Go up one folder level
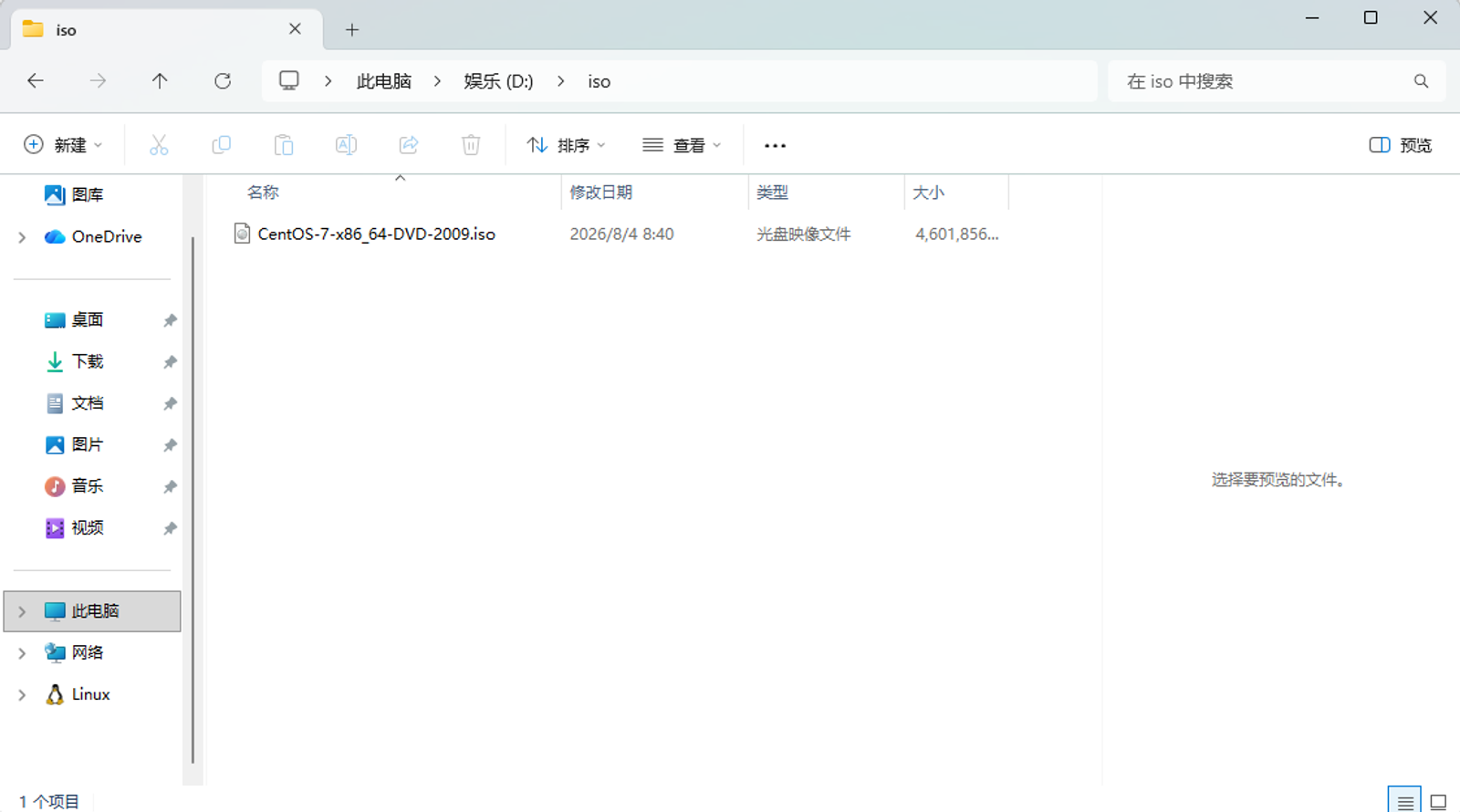 pyautogui.click(x=160, y=81)
